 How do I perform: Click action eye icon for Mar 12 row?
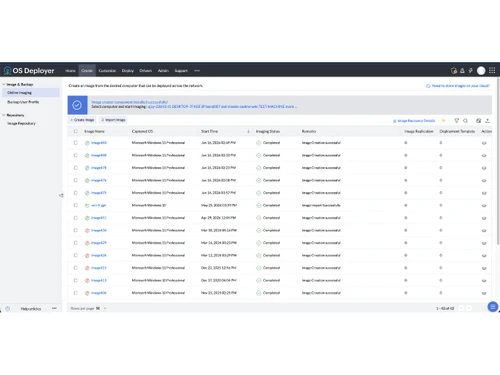[x=484, y=256]
